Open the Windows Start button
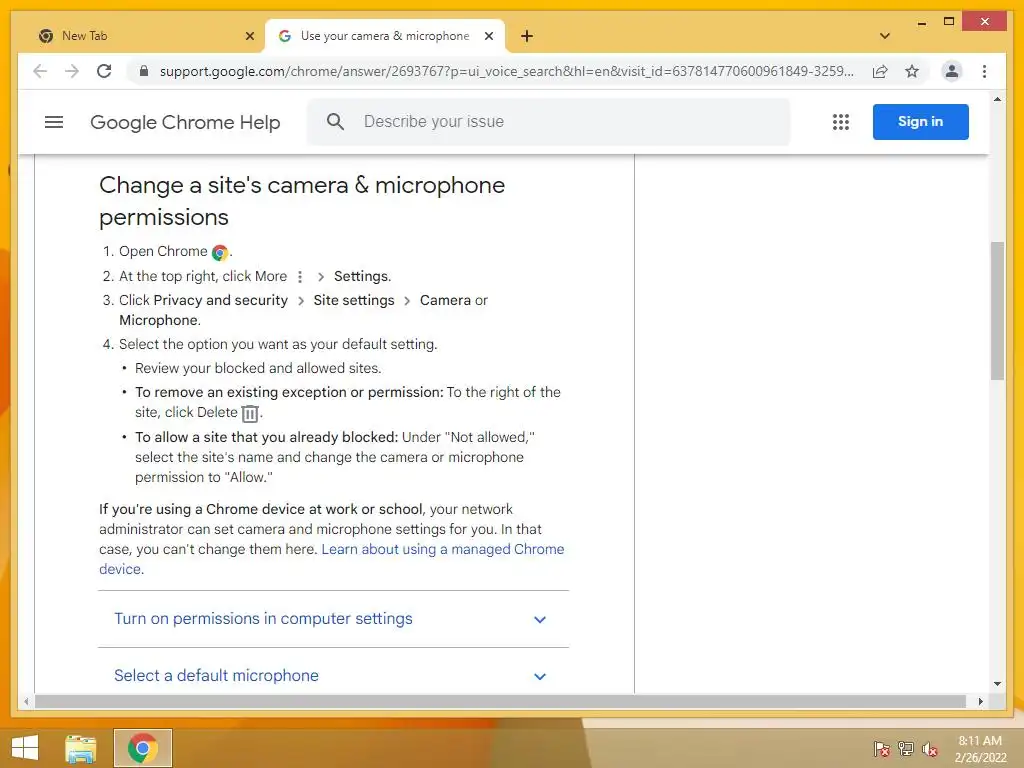This screenshot has height=768, width=1024. [x=25, y=748]
